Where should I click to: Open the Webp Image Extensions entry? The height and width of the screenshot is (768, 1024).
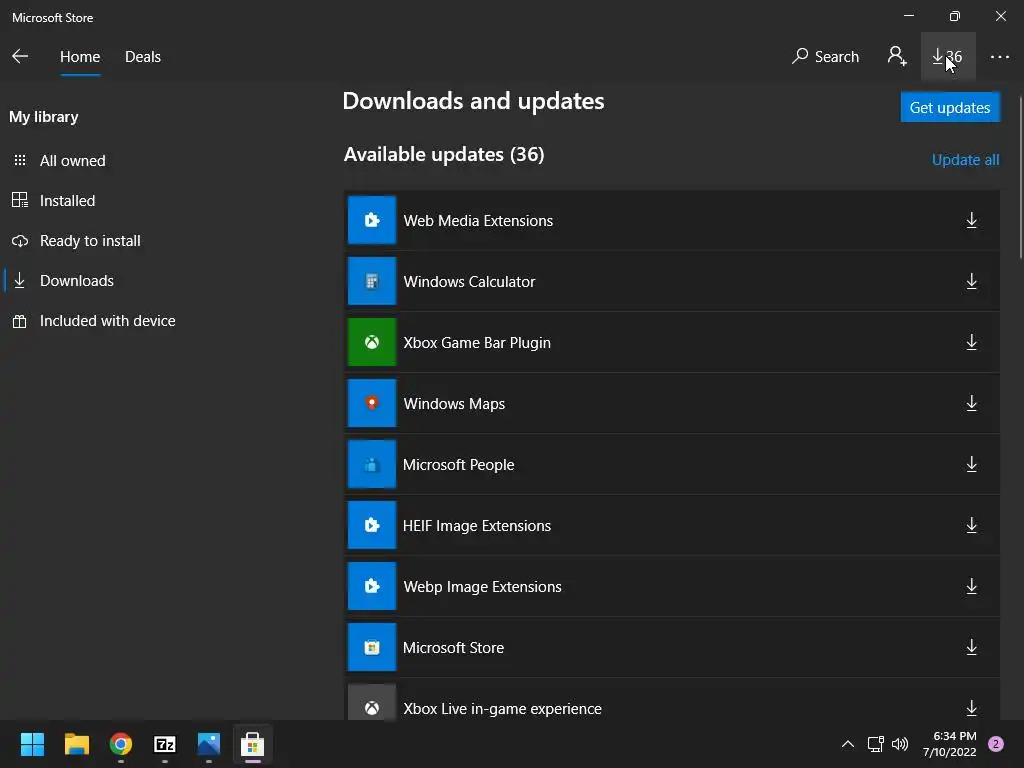pos(672,586)
